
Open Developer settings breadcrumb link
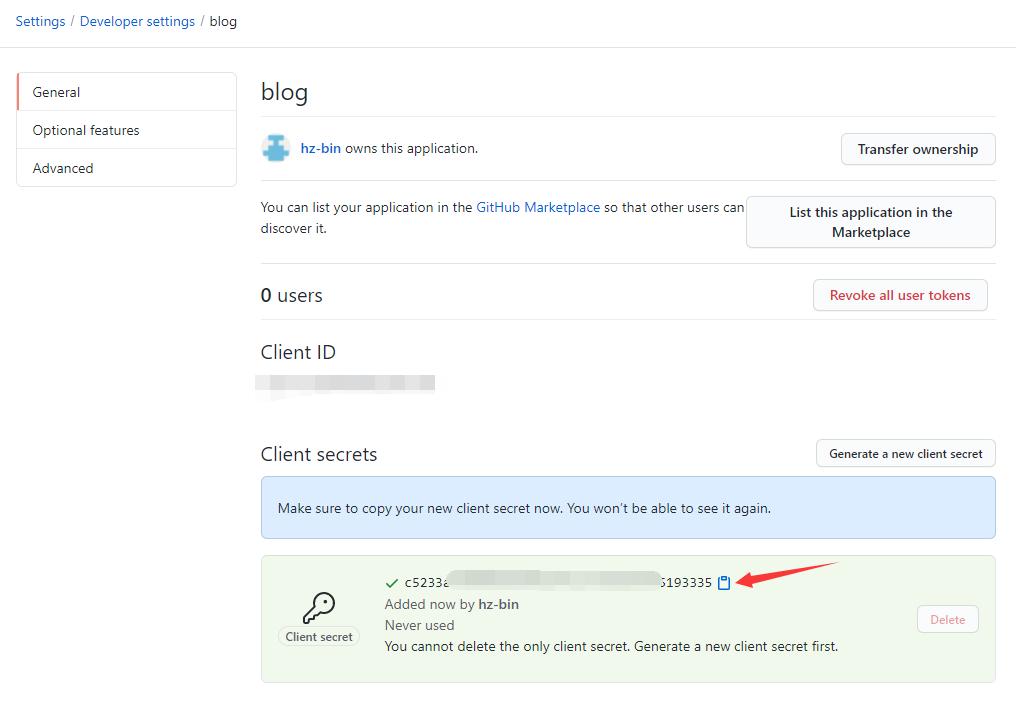click(x=137, y=21)
